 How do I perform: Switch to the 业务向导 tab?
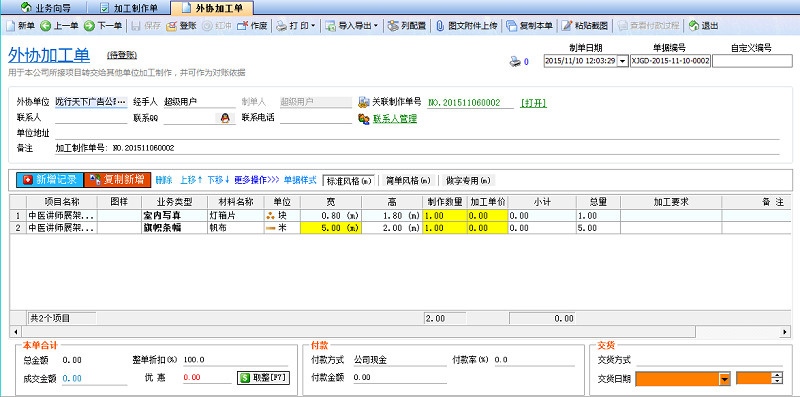[x=46, y=8]
